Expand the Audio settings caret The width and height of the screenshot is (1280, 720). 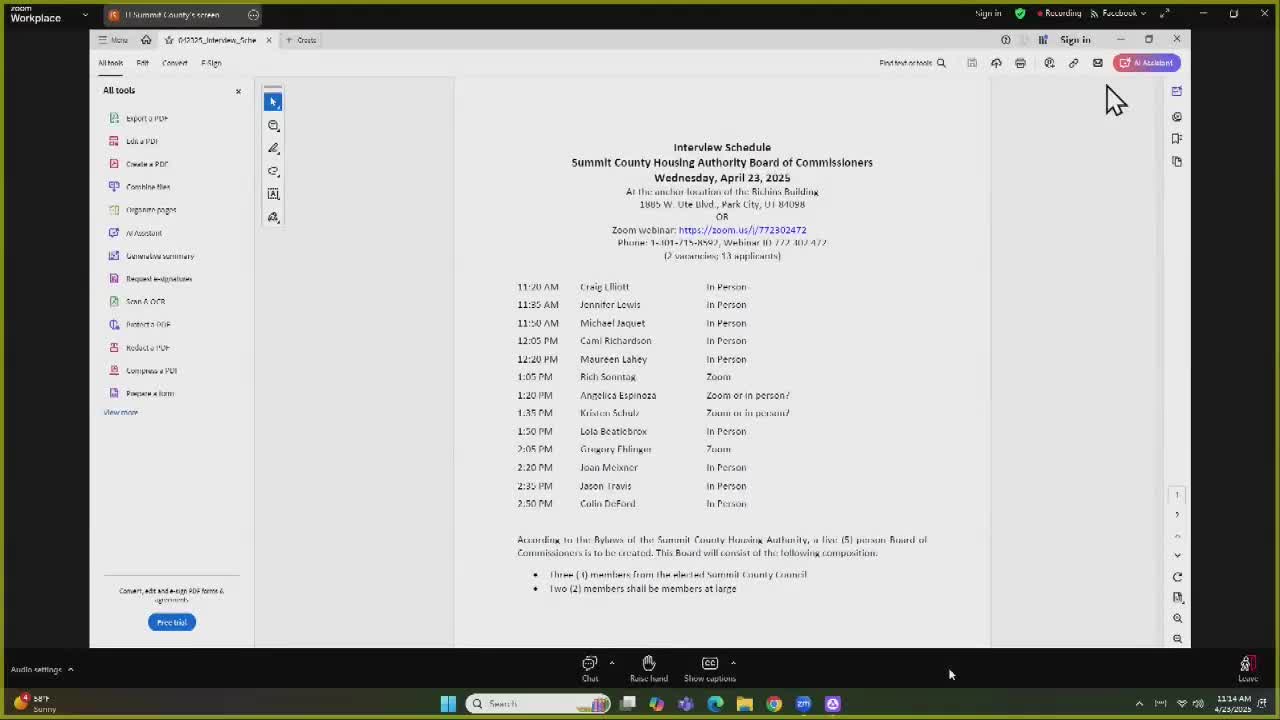pos(70,669)
